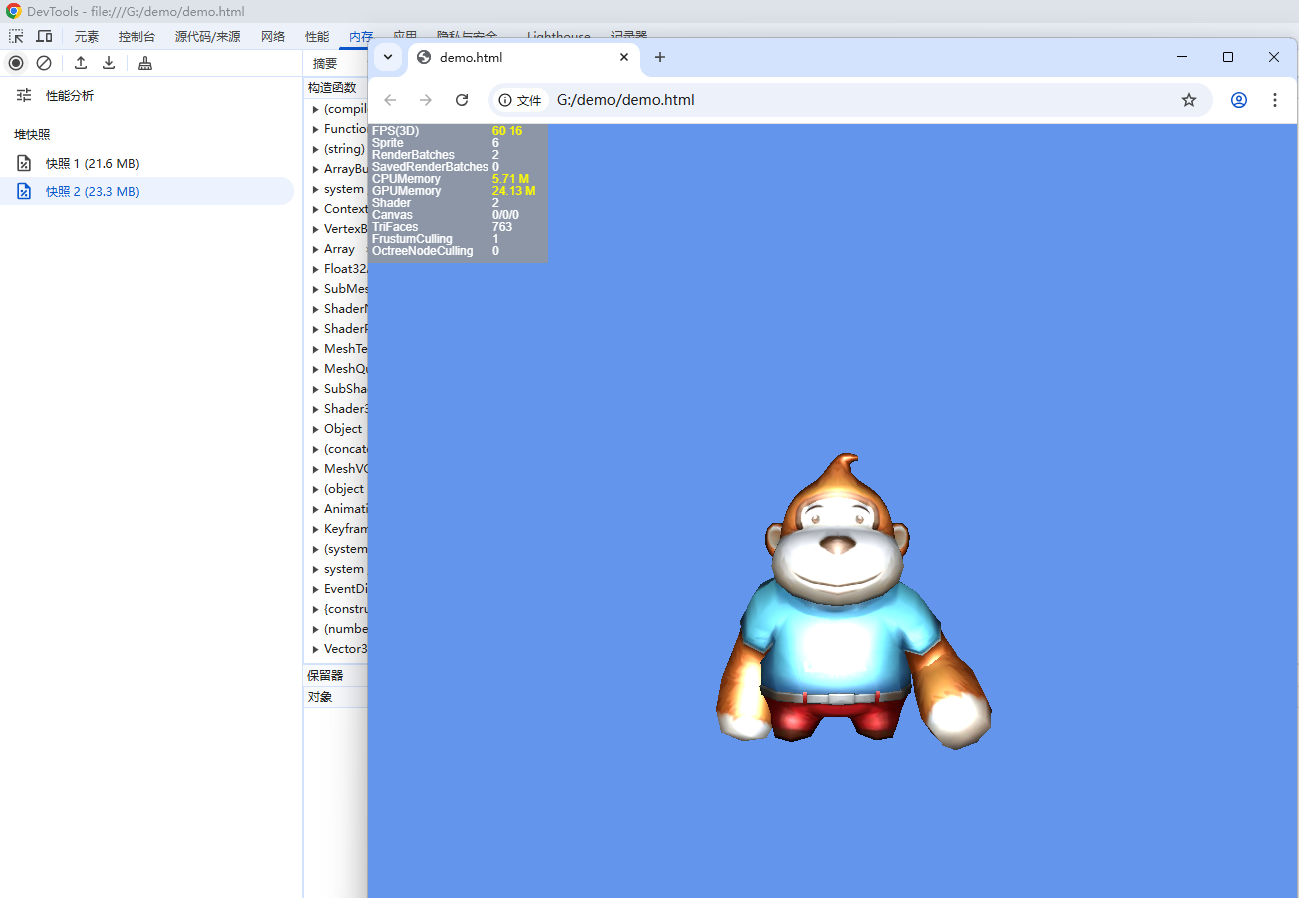Viewport: 1299px width, 898px height.
Task: Click the file icon of 快照 2
Action: click(x=25, y=191)
